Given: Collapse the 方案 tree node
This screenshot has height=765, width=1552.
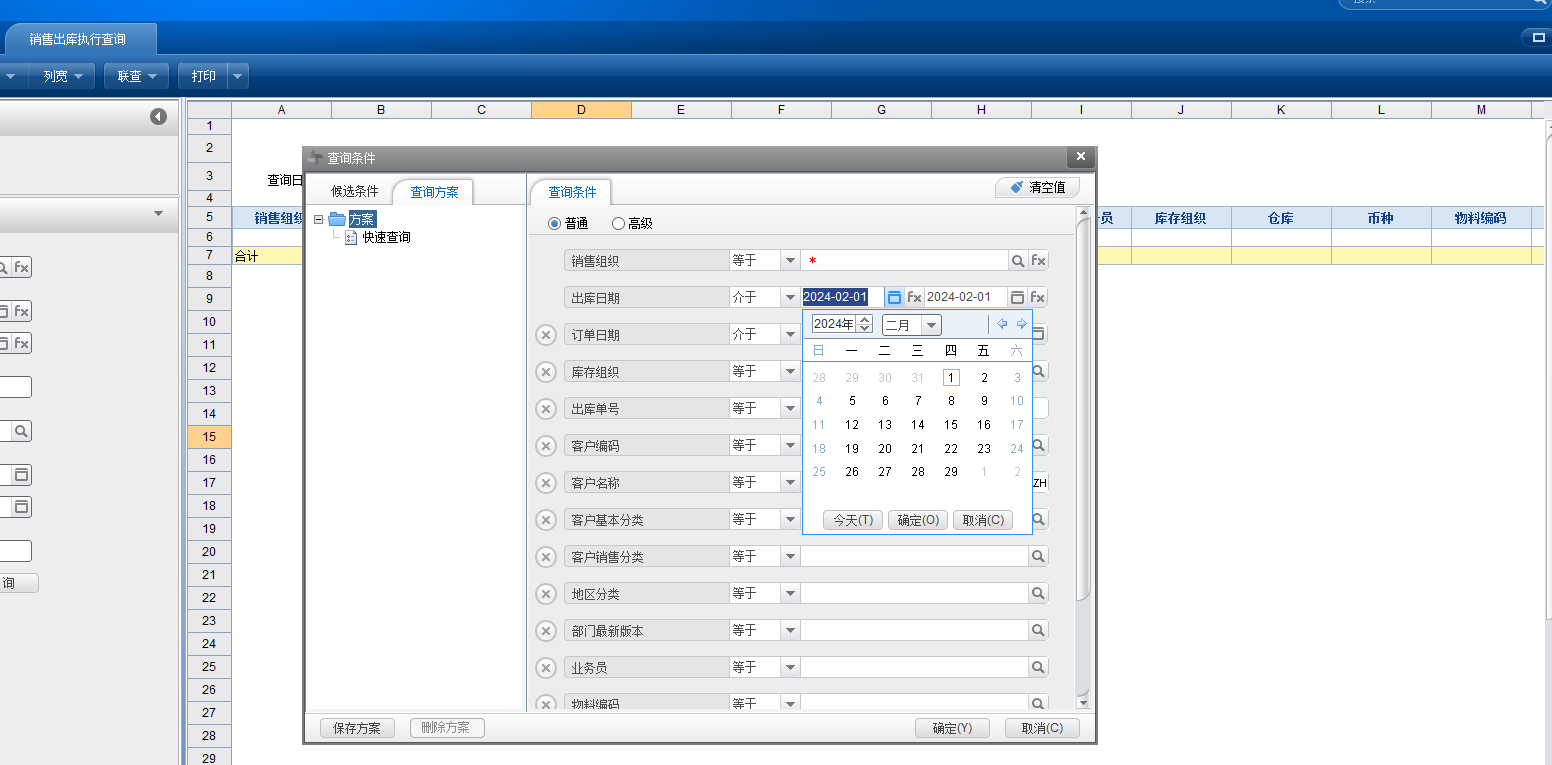Looking at the screenshot, I should [x=319, y=219].
